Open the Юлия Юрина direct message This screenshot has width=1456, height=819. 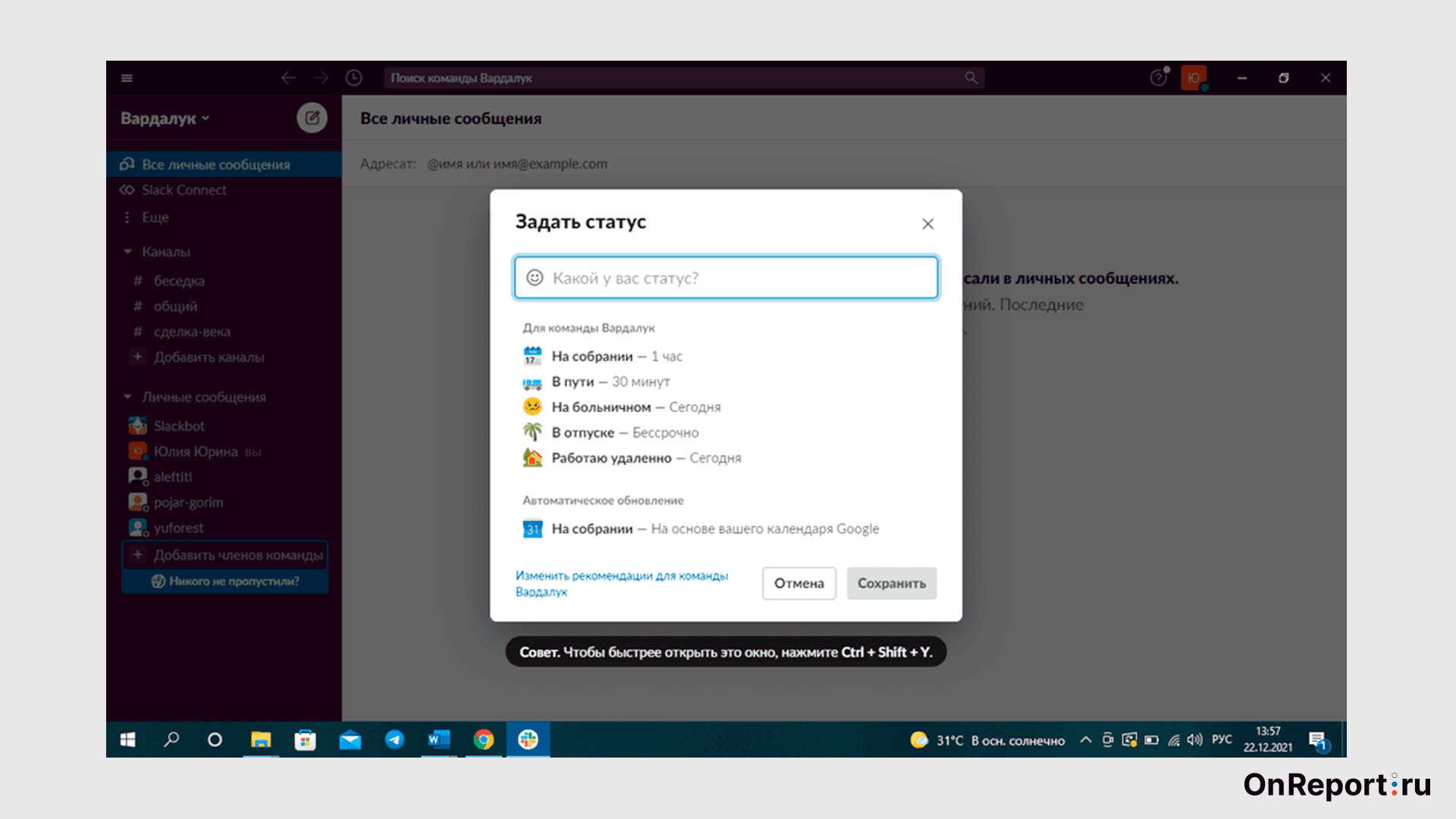[196, 452]
